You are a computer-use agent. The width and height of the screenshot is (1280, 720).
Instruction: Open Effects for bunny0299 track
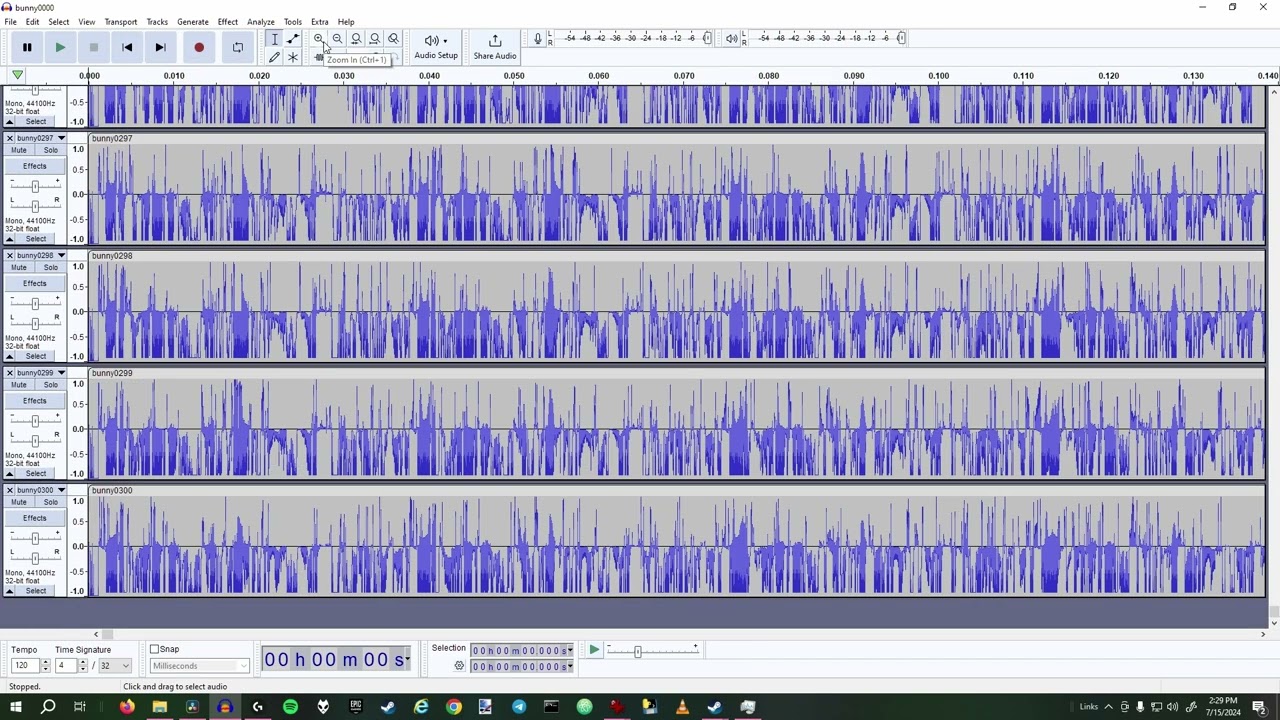coord(35,400)
